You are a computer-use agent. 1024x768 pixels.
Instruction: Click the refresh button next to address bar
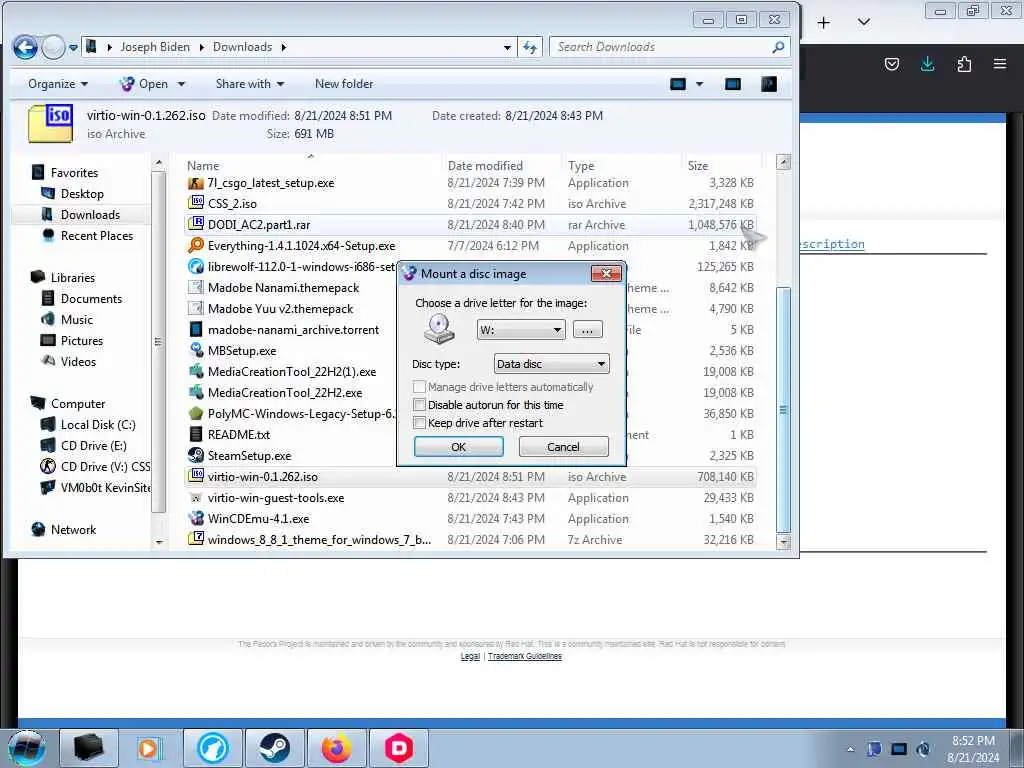click(x=530, y=47)
